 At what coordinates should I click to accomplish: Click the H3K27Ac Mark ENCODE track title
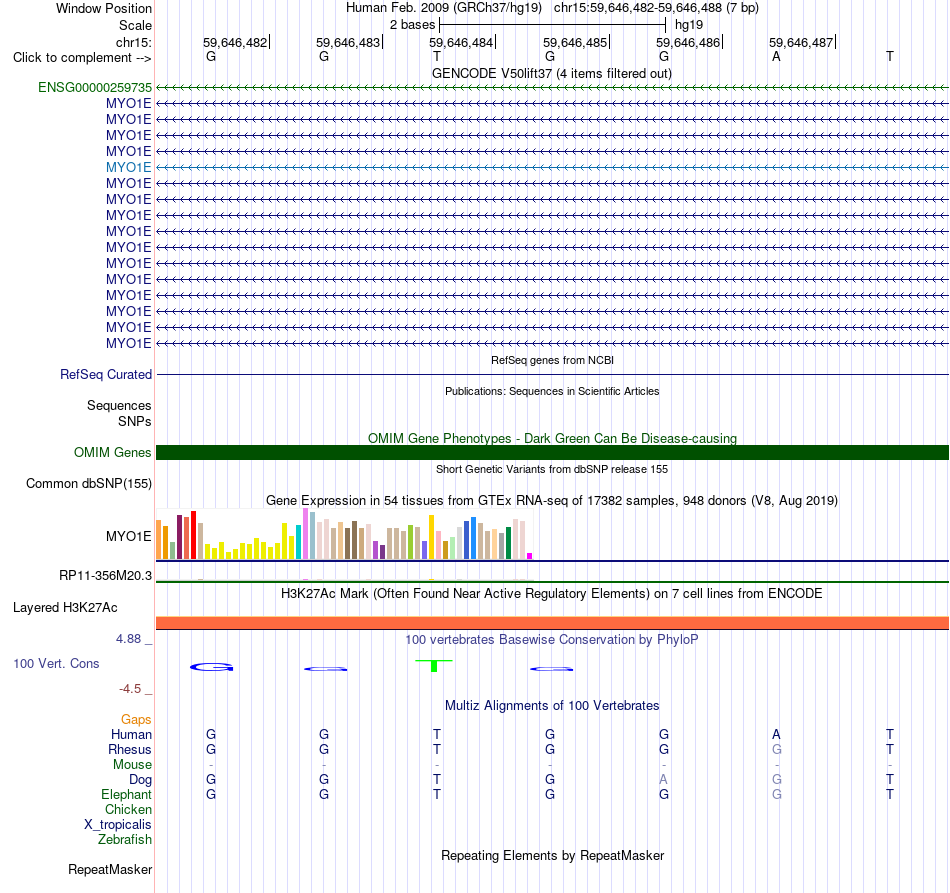pos(552,593)
